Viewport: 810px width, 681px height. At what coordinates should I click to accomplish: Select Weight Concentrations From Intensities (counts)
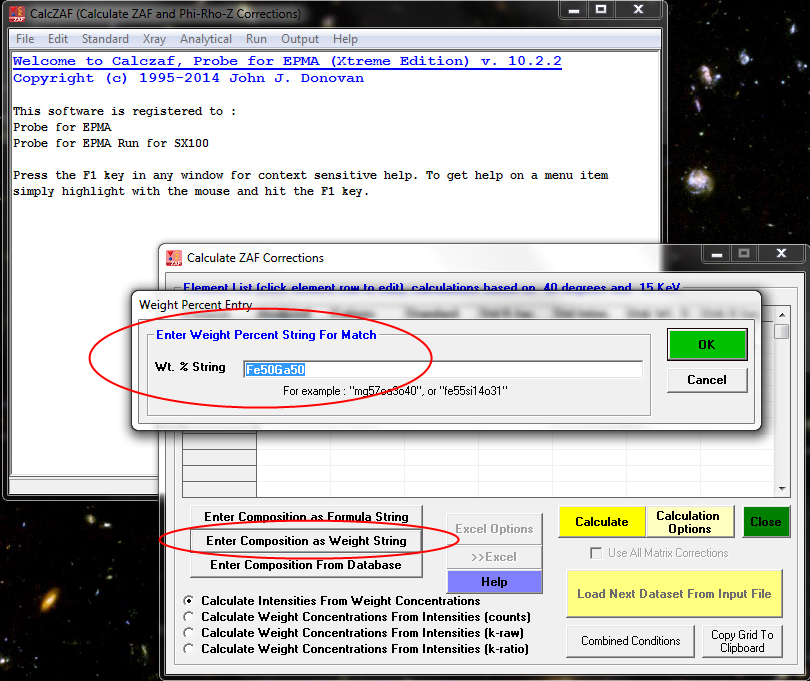click(x=189, y=617)
